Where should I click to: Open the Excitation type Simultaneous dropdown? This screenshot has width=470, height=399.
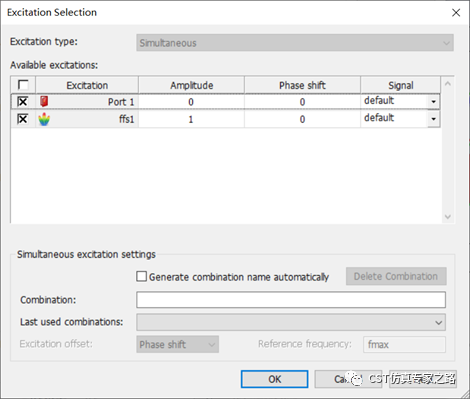pos(295,43)
